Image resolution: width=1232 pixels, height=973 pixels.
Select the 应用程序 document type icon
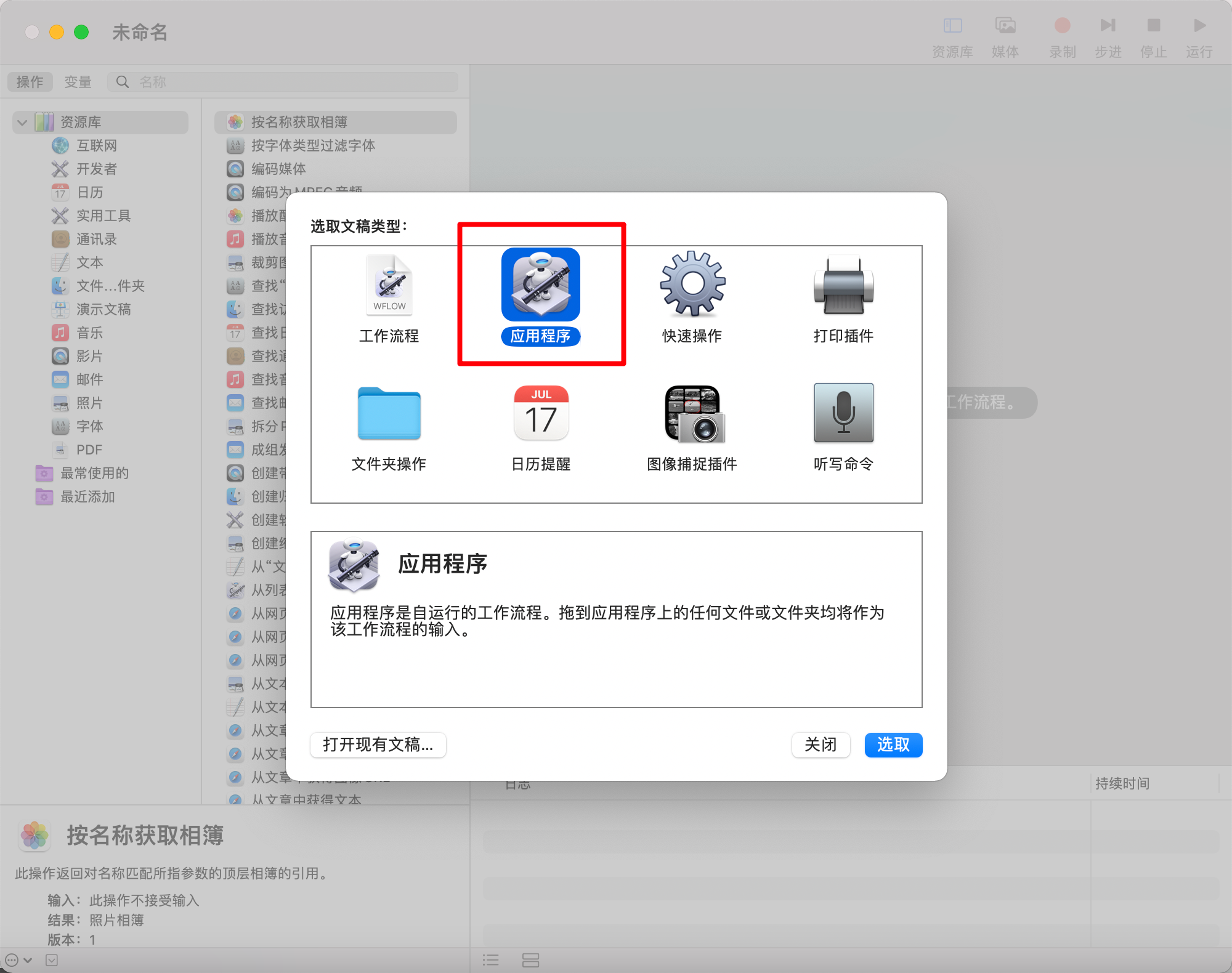540,285
